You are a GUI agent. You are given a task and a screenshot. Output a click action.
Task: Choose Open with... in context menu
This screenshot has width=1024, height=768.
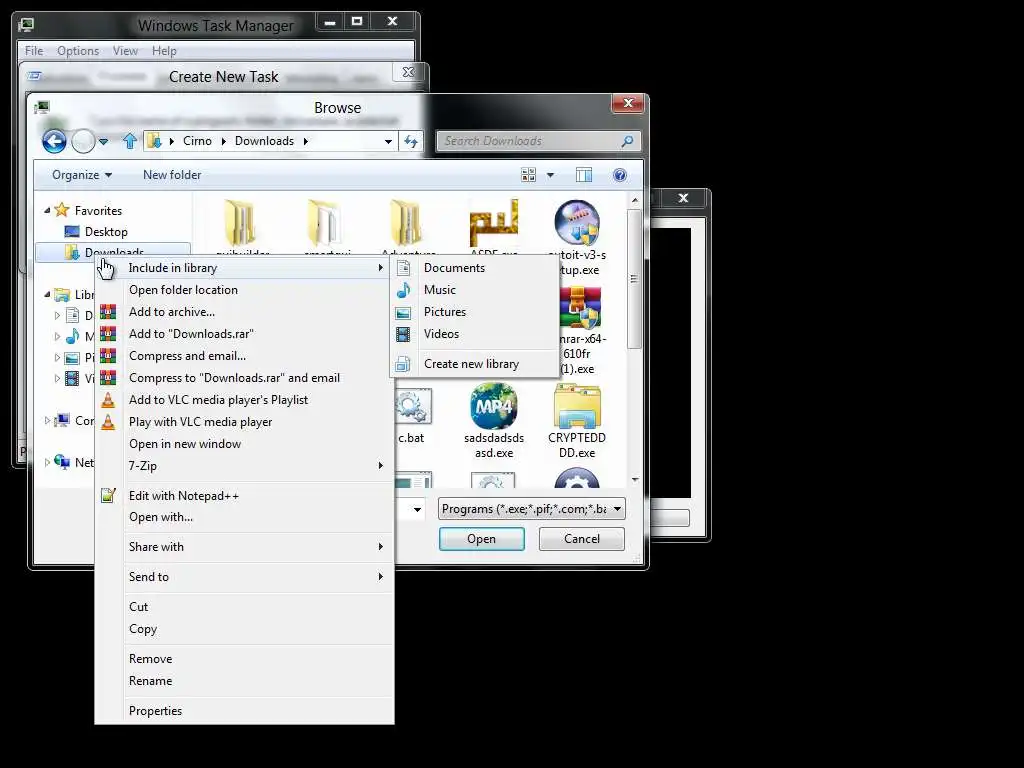(244, 517)
